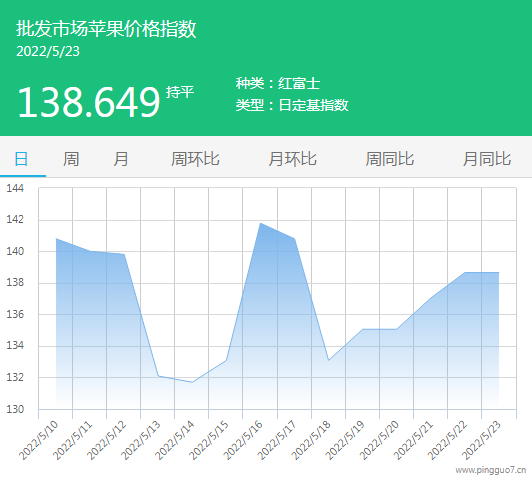Click the 2022/5/18 dip data point
The image size is (532, 482).
click(x=328, y=360)
